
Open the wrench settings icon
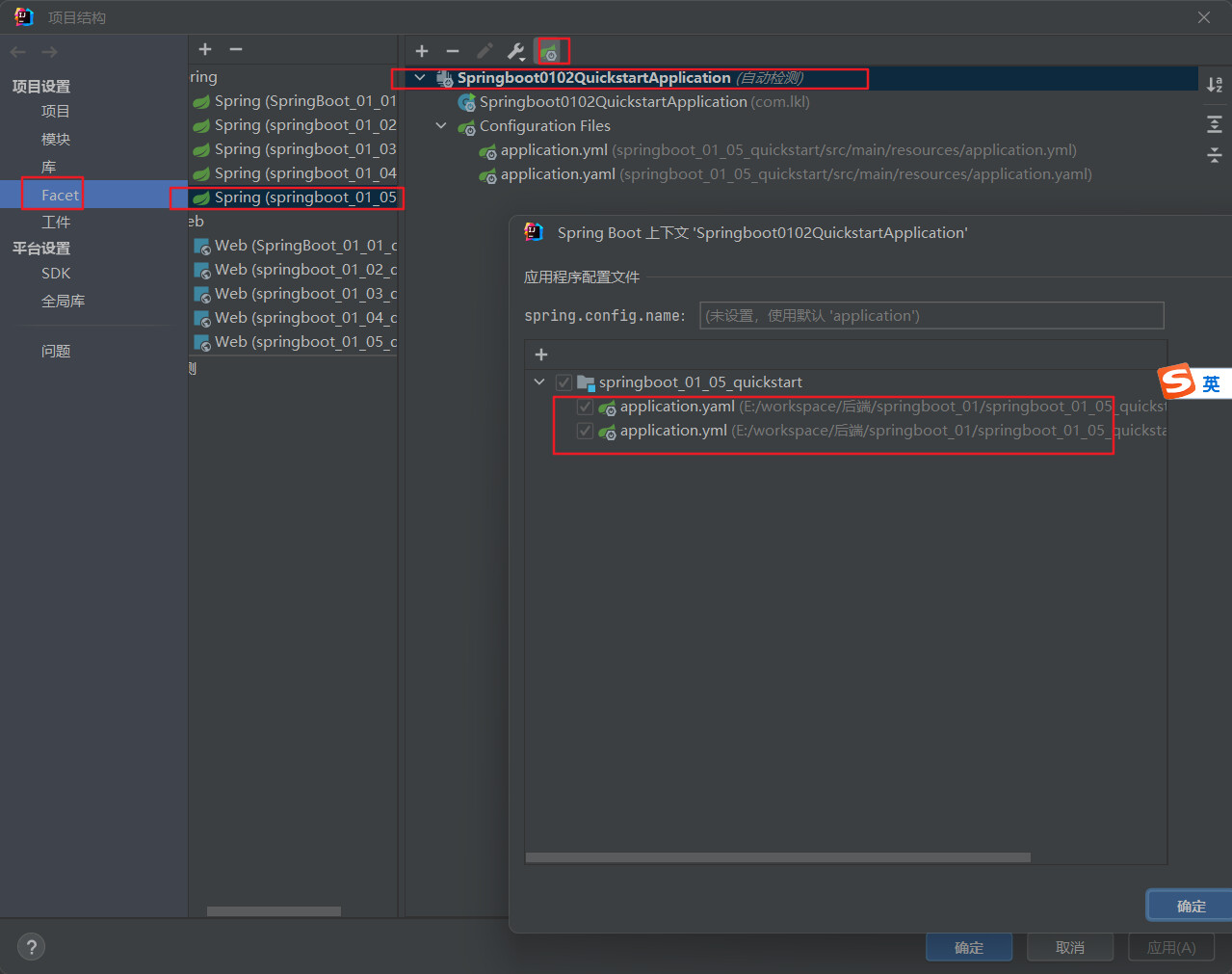tap(516, 51)
